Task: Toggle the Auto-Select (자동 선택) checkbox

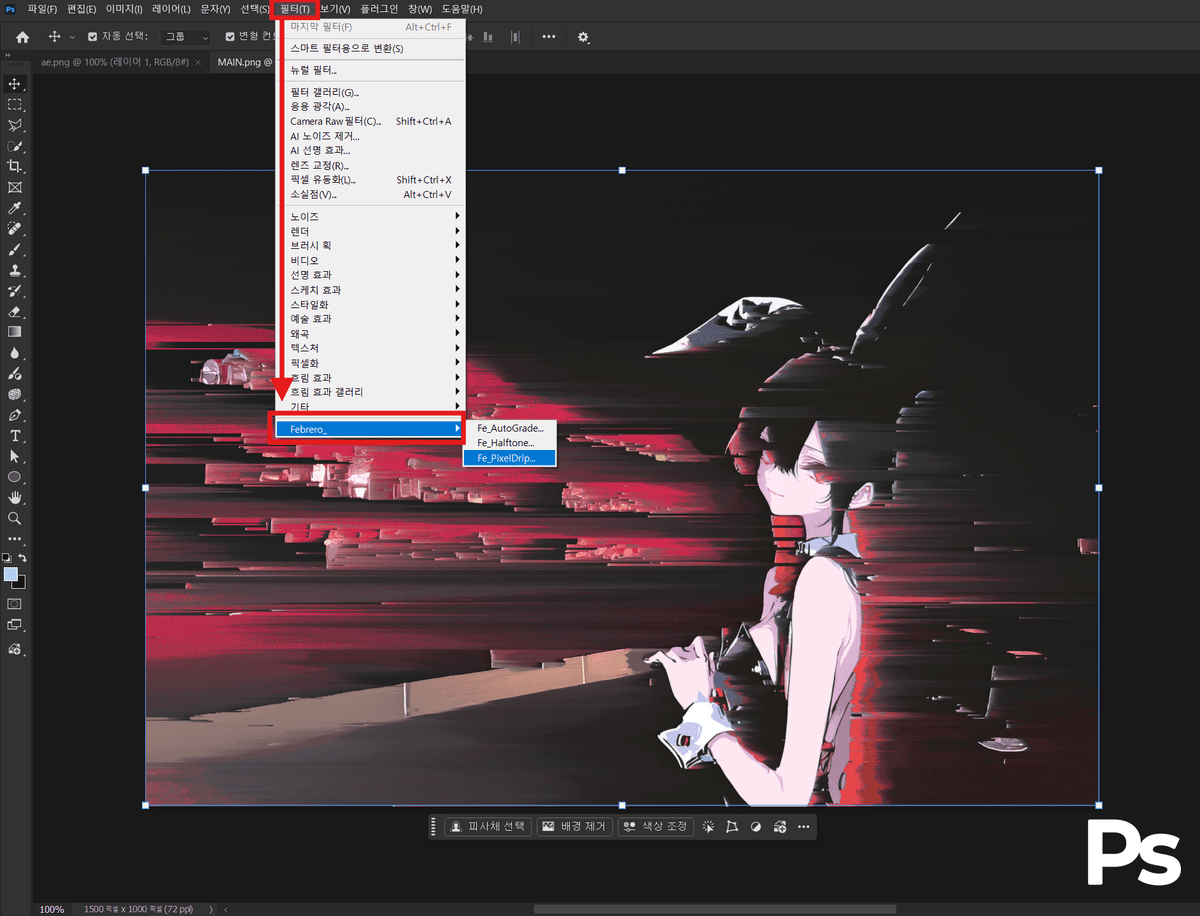Action: pos(93,37)
